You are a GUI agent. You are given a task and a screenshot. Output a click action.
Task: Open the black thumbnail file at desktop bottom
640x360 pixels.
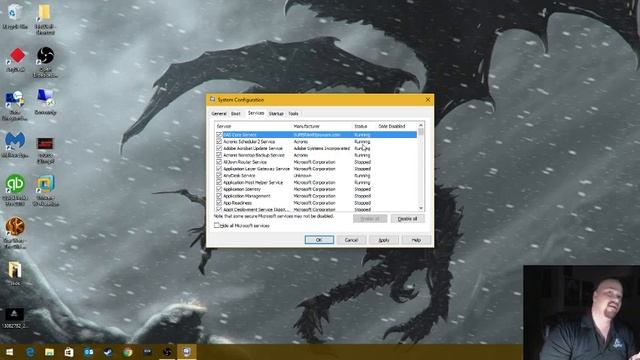[x=14, y=318]
